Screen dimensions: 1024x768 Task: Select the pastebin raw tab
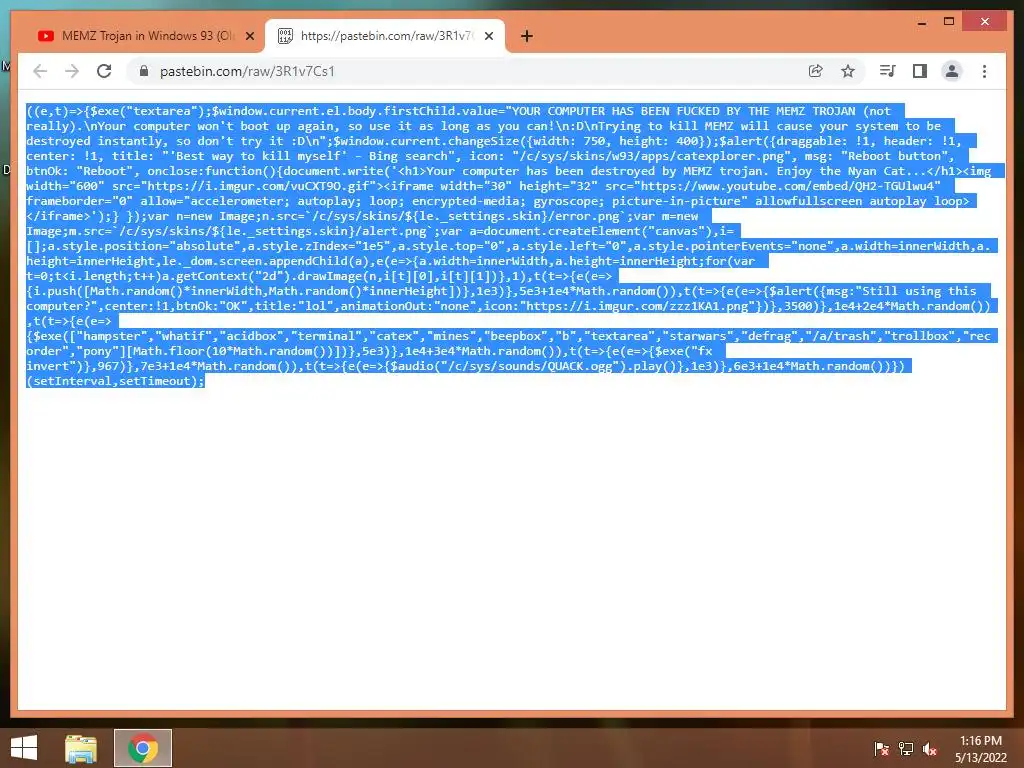[x=385, y=36]
